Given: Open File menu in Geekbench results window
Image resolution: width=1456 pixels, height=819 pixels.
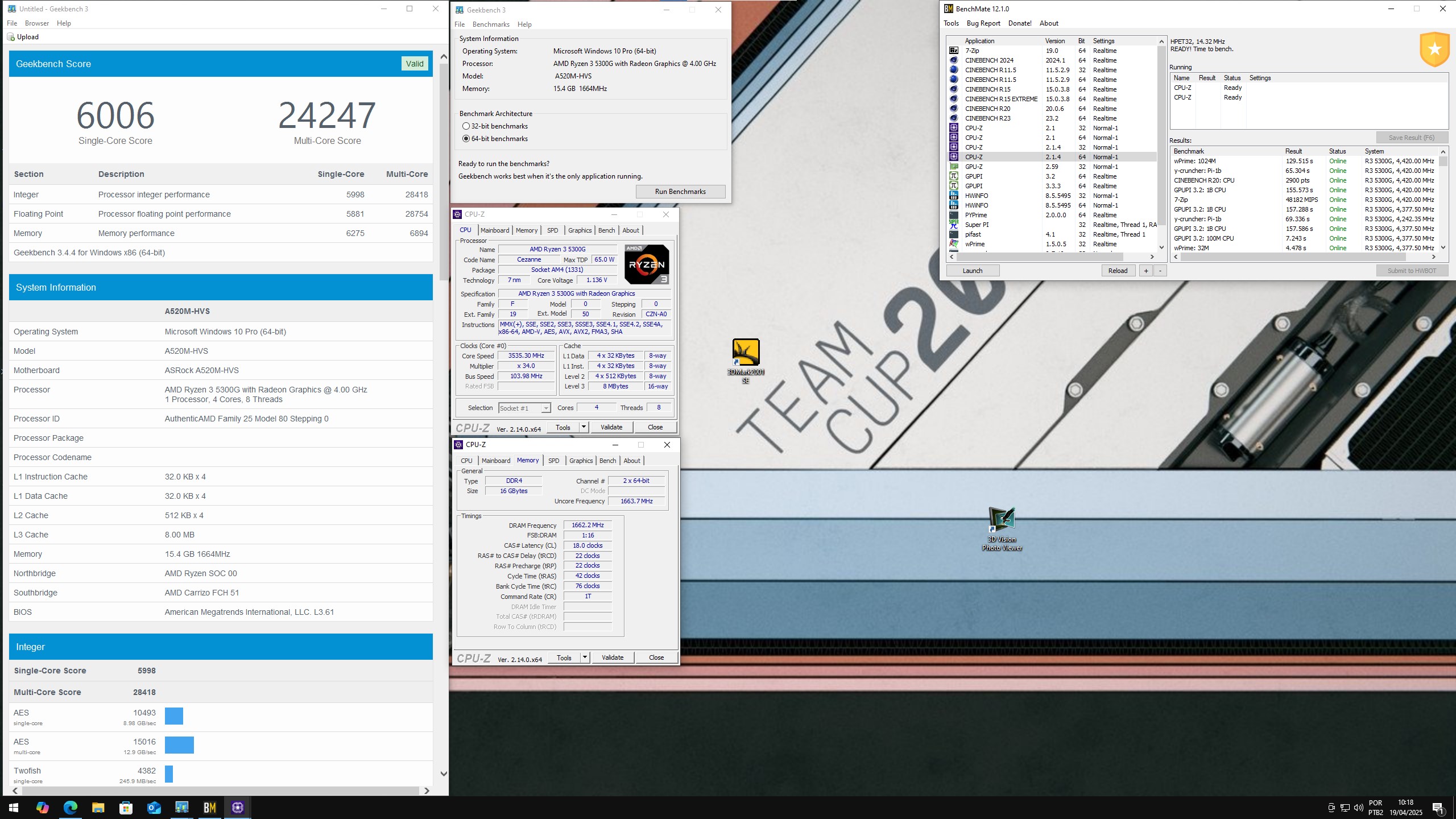Looking at the screenshot, I should 12,23.
